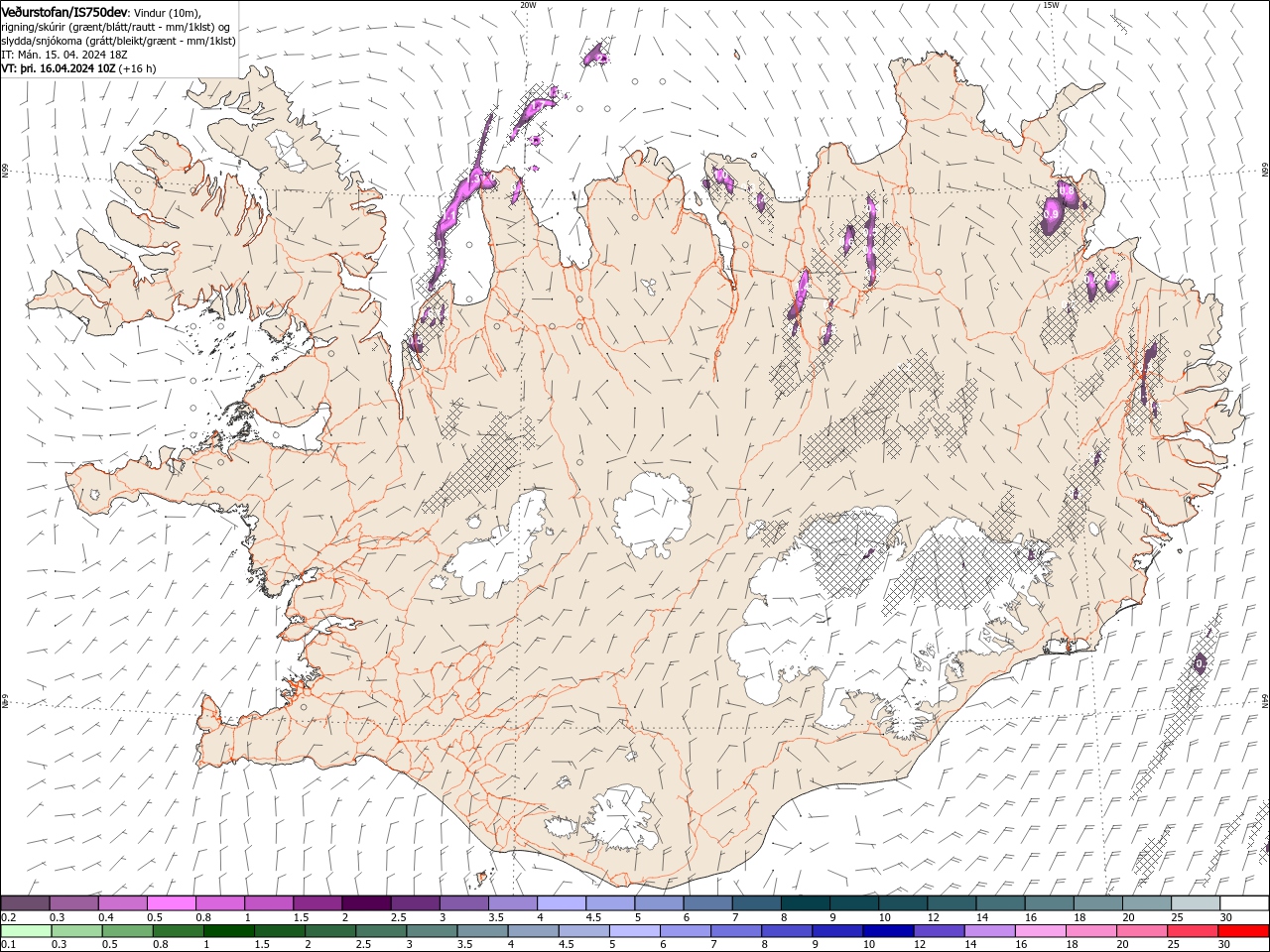Click the 'rigning/skúrir' legend description line
Image resolution: width=1270 pixels, height=952 pixels.
point(116,26)
